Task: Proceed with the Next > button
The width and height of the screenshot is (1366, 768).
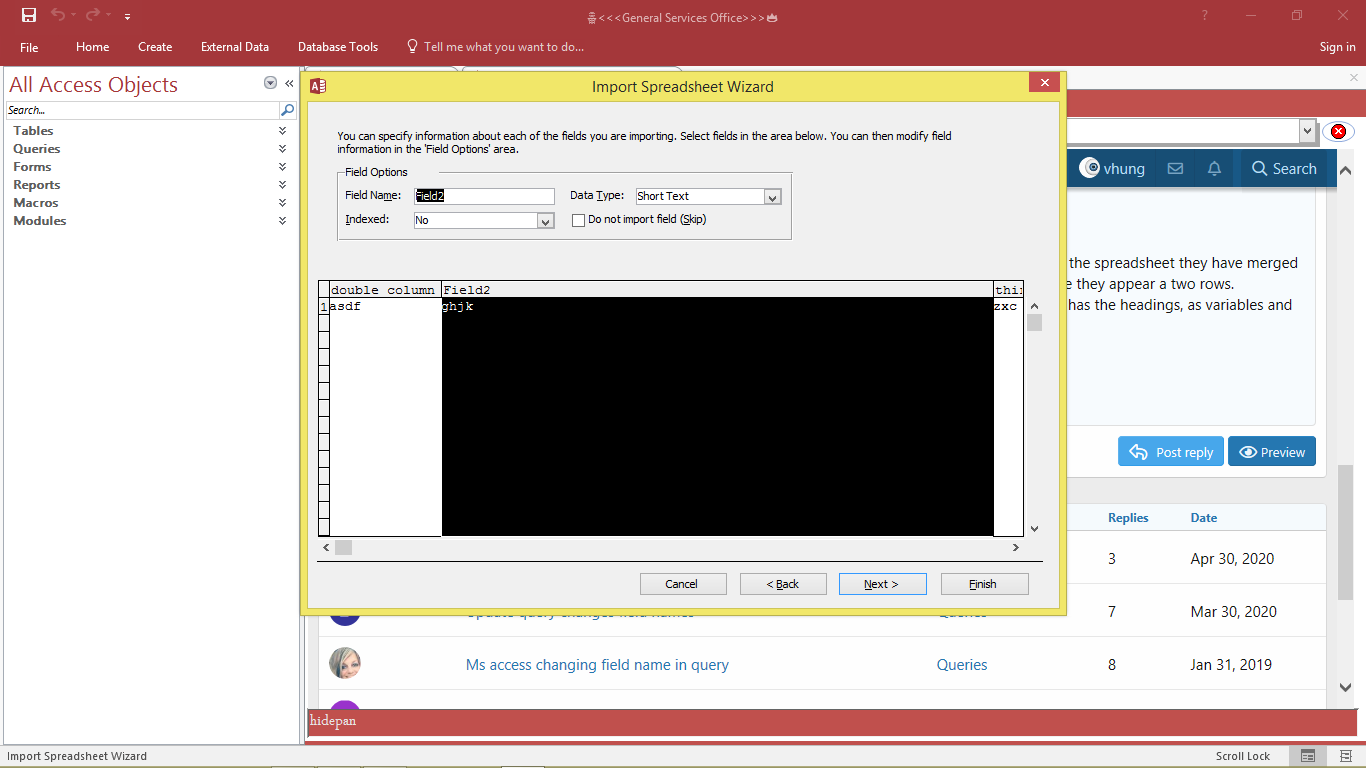Action: [882, 584]
